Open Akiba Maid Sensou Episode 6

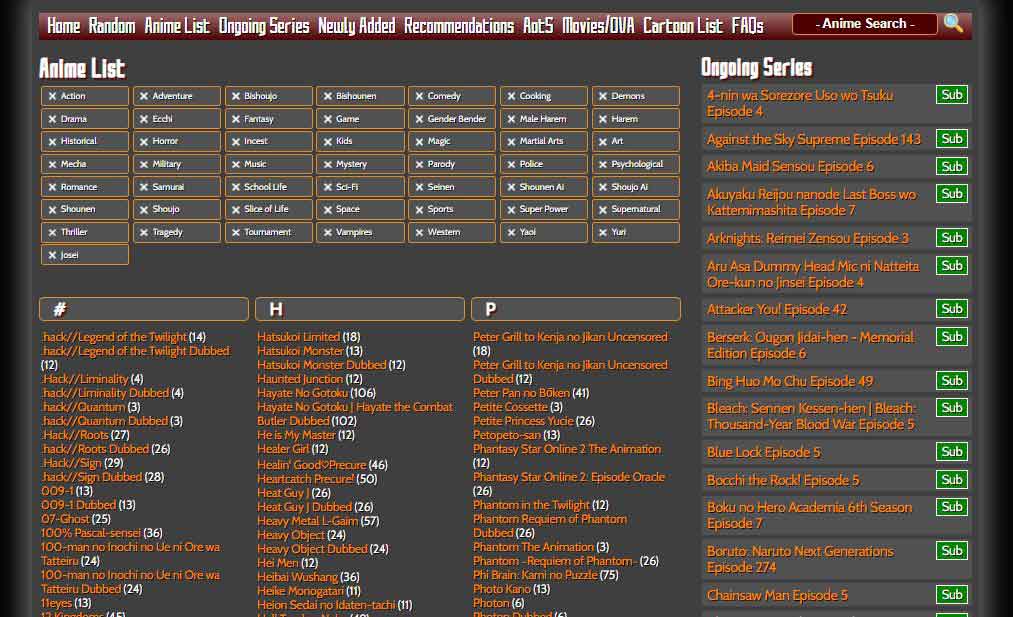(790, 166)
